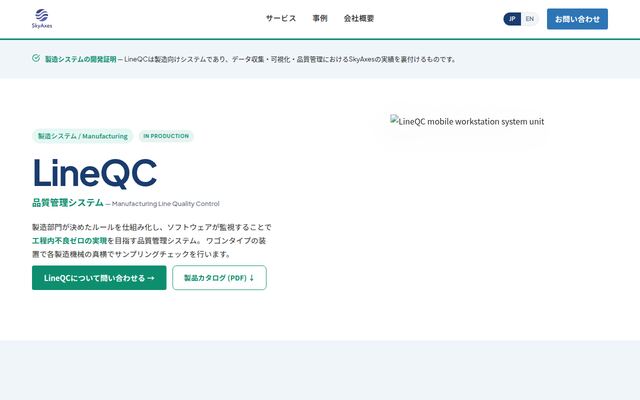Switch language to EN
The image size is (640, 400).
pyautogui.click(x=530, y=19)
